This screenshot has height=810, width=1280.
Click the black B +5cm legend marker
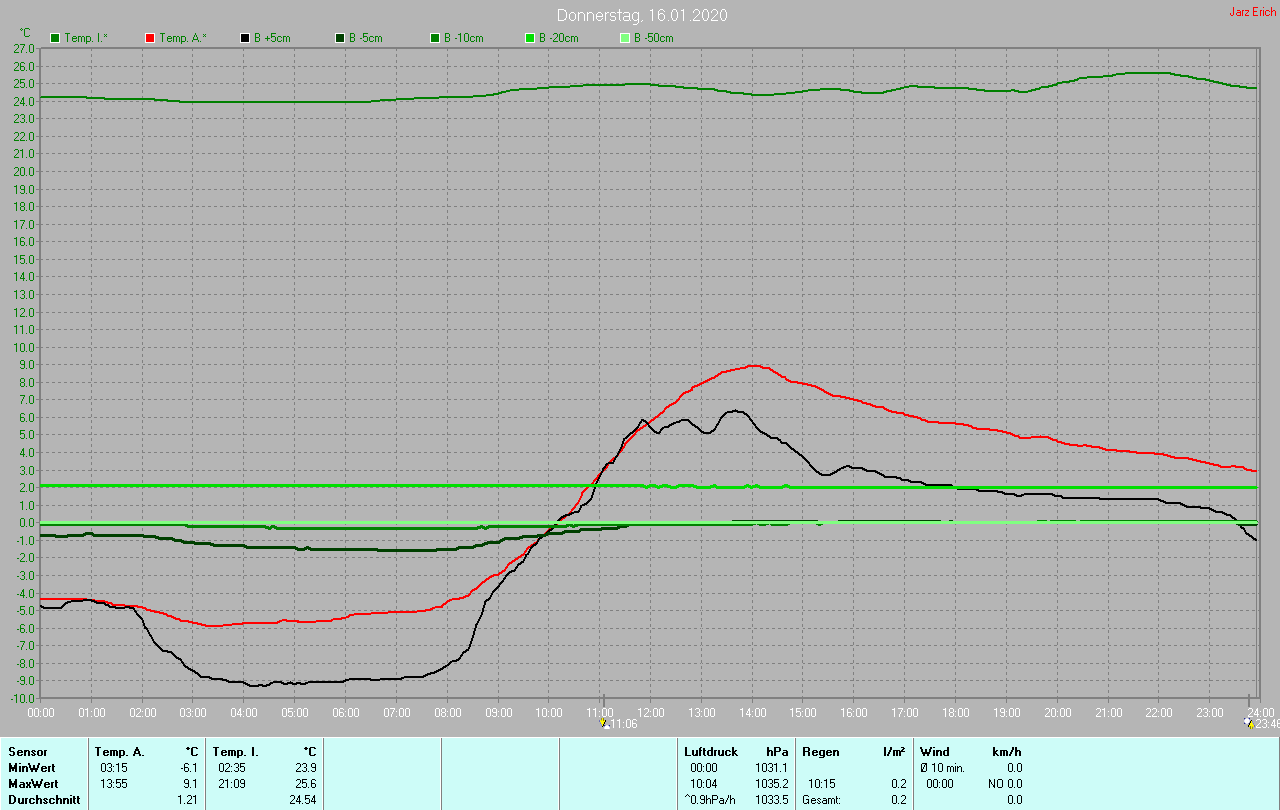pyautogui.click(x=245, y=38)
